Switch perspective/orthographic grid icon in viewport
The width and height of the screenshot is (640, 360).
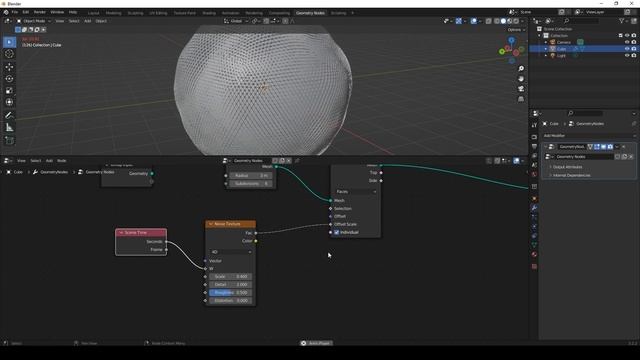coord(521,99)
